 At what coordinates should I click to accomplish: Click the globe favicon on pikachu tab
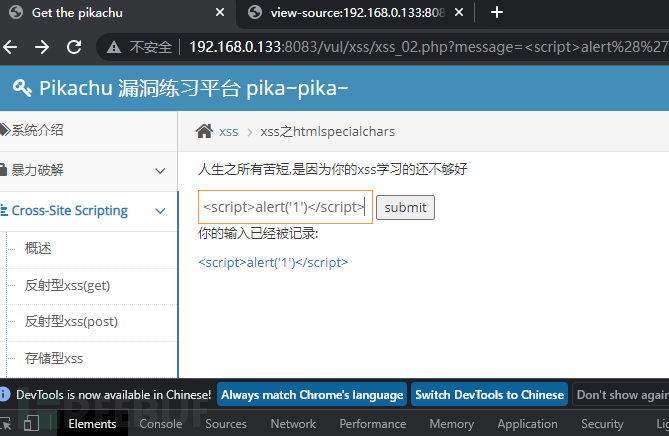(16, 12)
